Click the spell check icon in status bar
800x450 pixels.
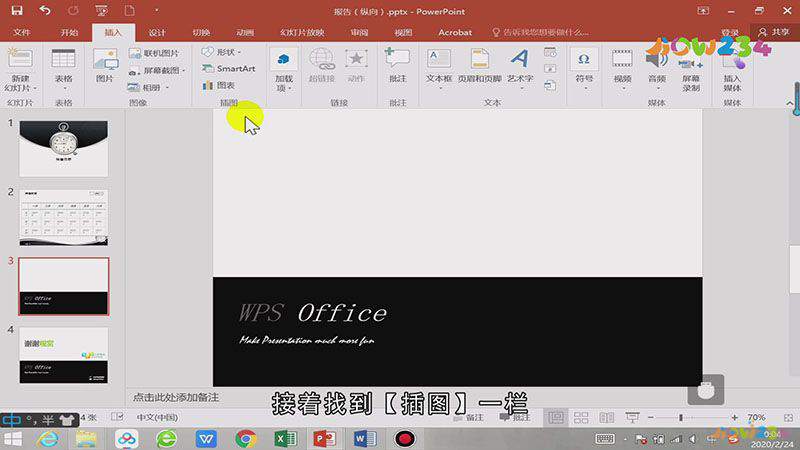click(117, 417)
